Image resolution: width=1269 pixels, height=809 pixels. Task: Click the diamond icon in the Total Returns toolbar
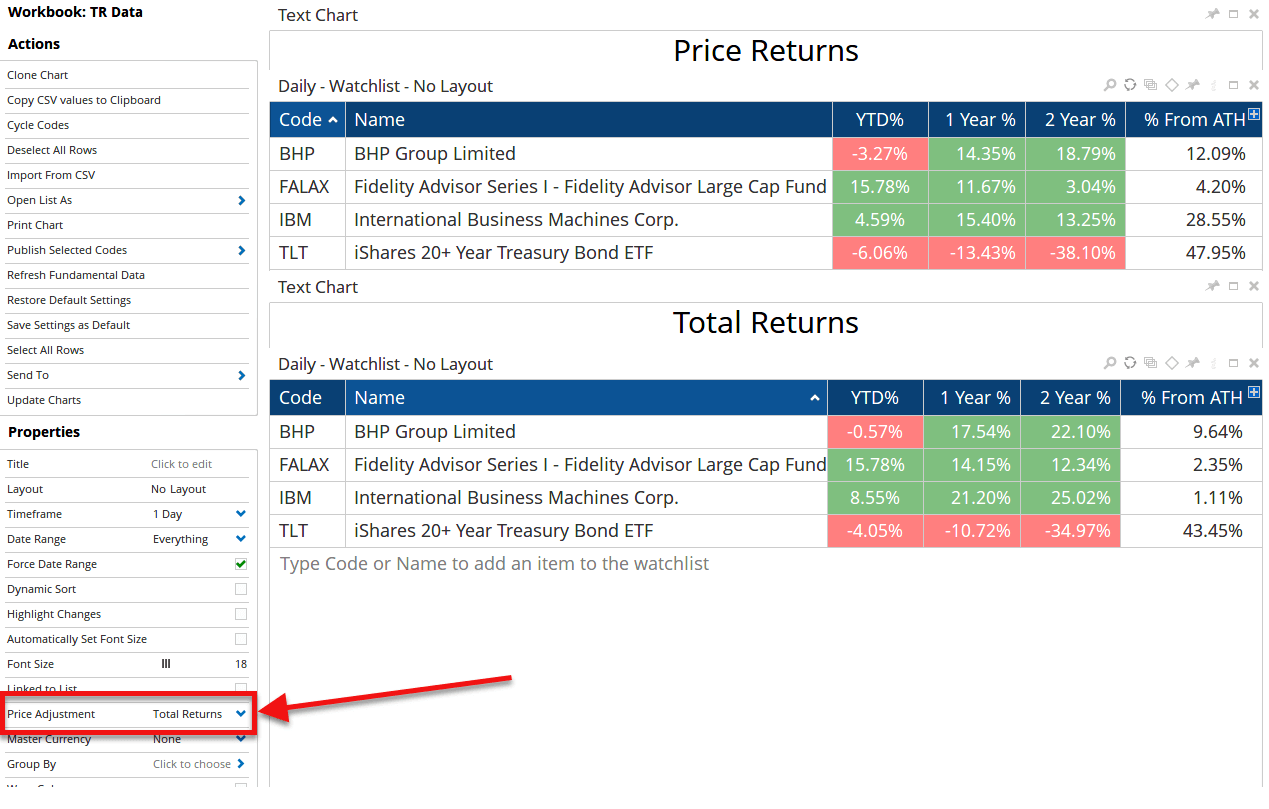pyautogui.click(x=1171, y=363)
